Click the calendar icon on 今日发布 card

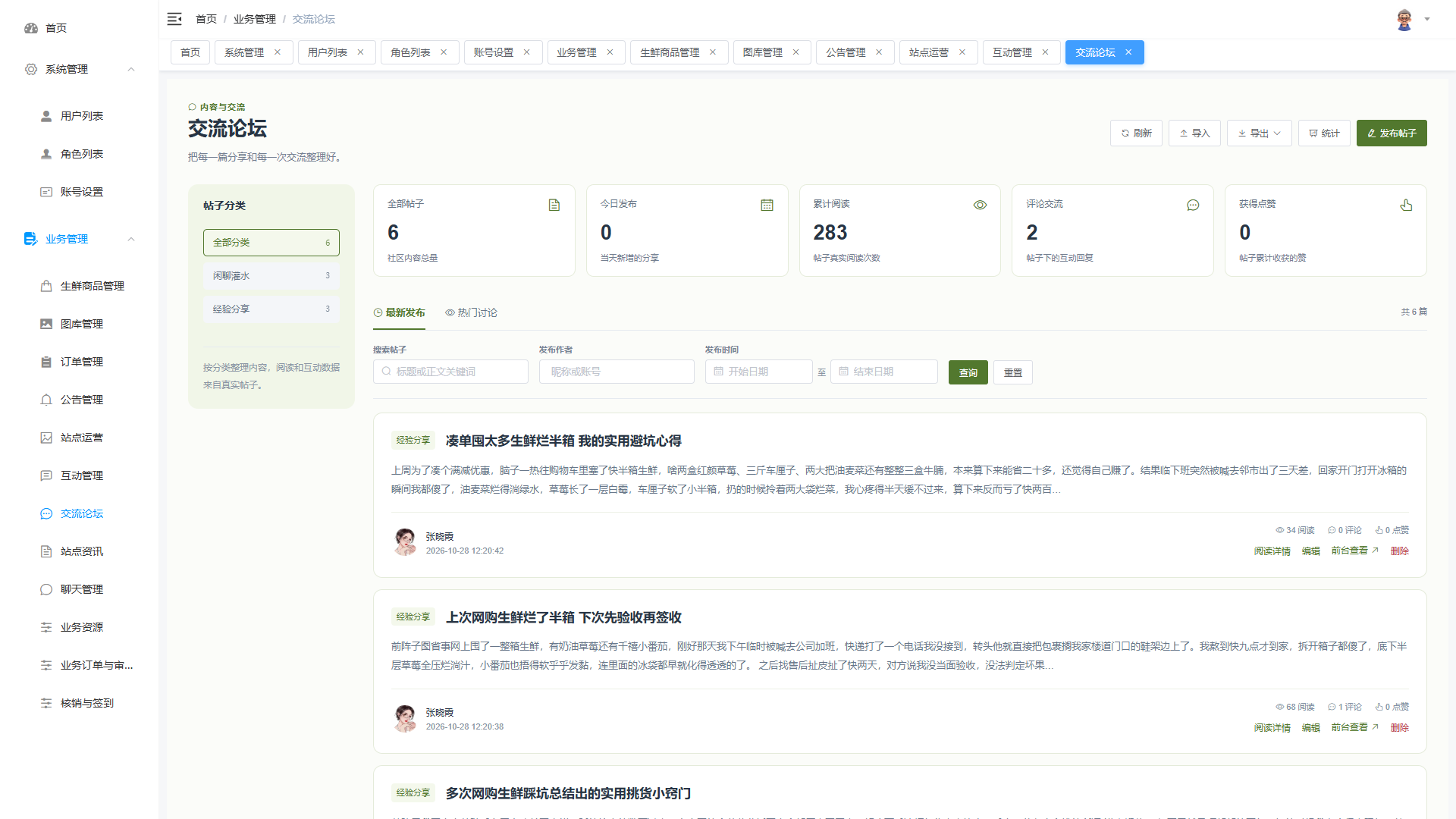tap(767, 205)
